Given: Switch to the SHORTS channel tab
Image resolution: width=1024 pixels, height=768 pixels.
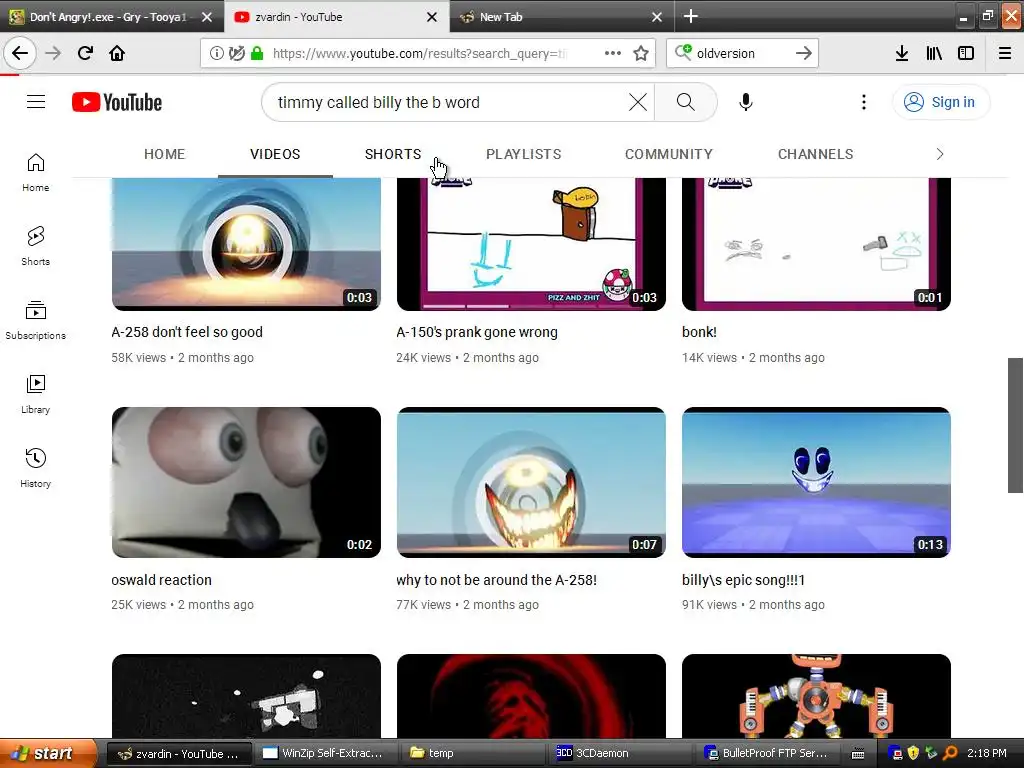Looking at the screenshot, I should [393, 154].
